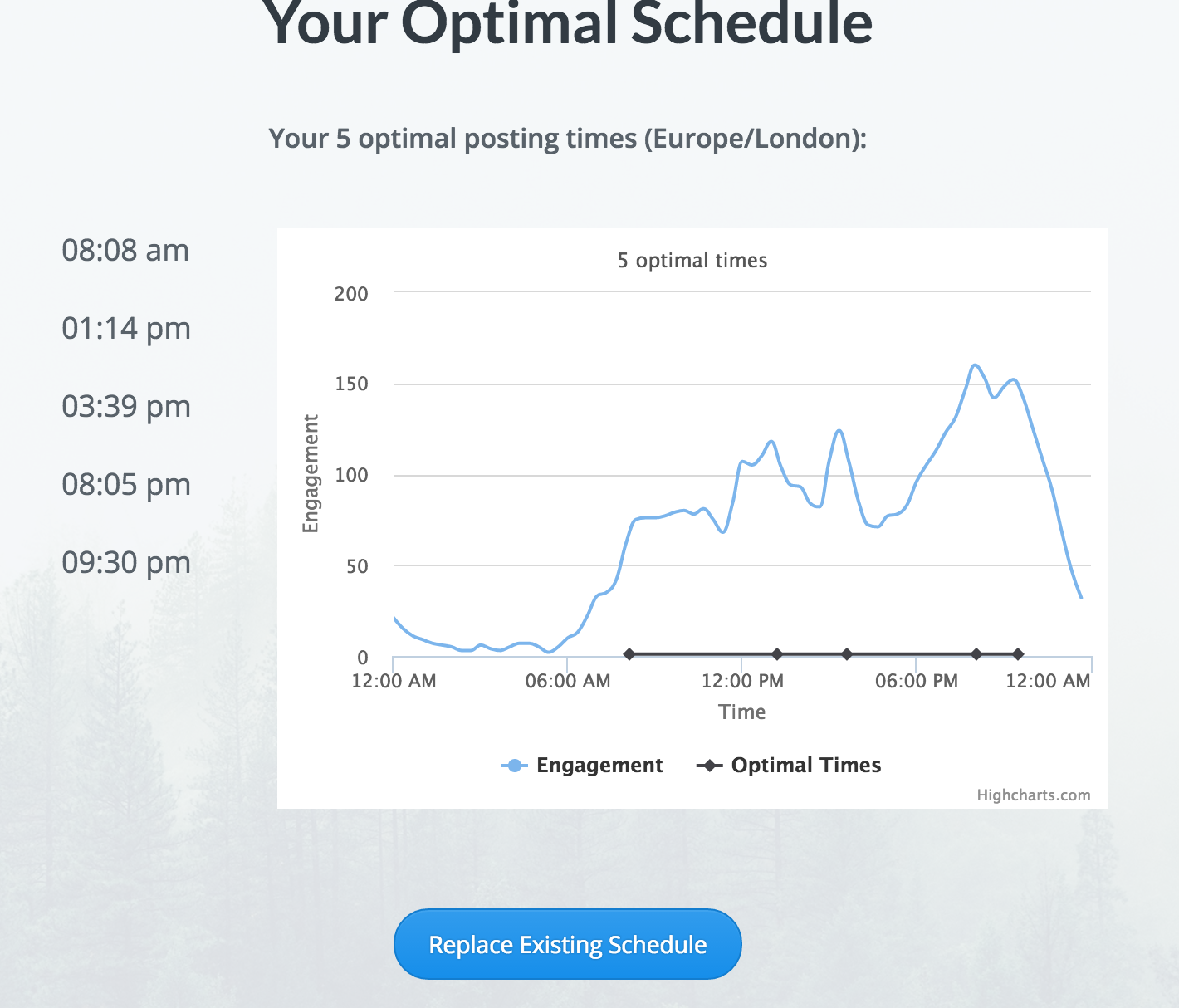Click the 12:00 PM x-axis label

click(742, 681)
